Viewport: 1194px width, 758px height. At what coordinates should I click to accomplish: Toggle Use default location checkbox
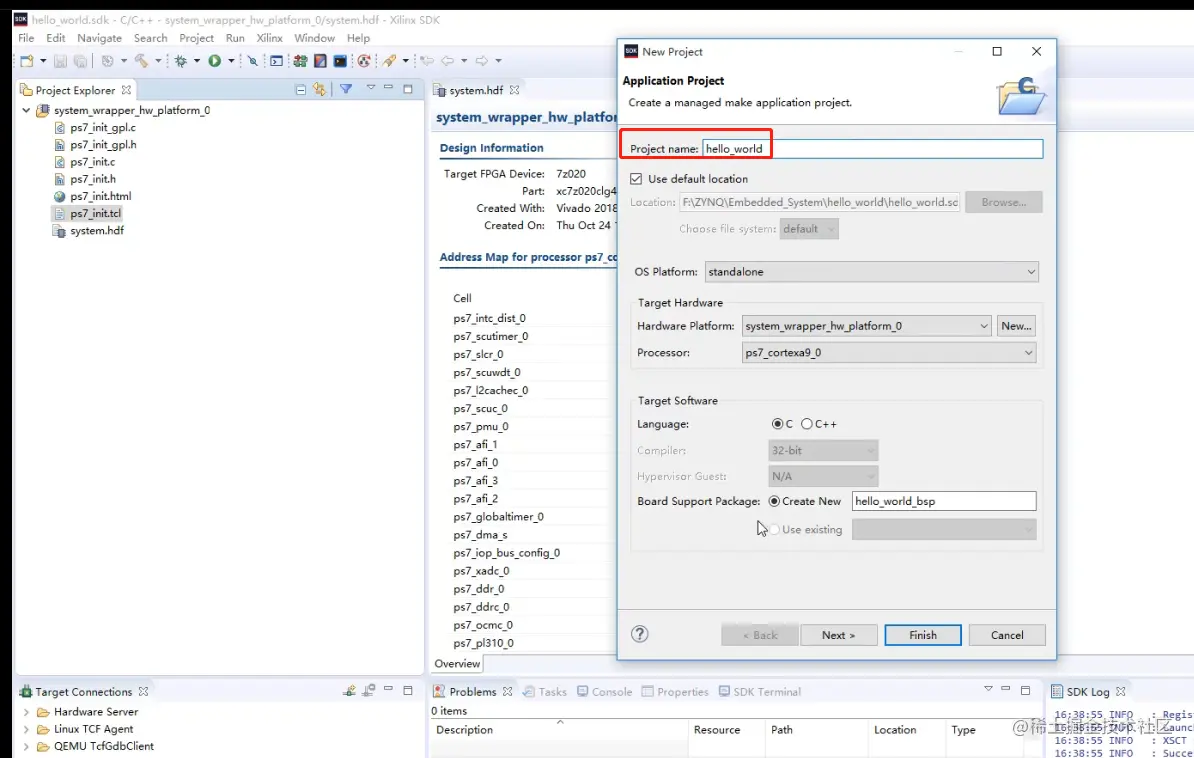(636, 179)
